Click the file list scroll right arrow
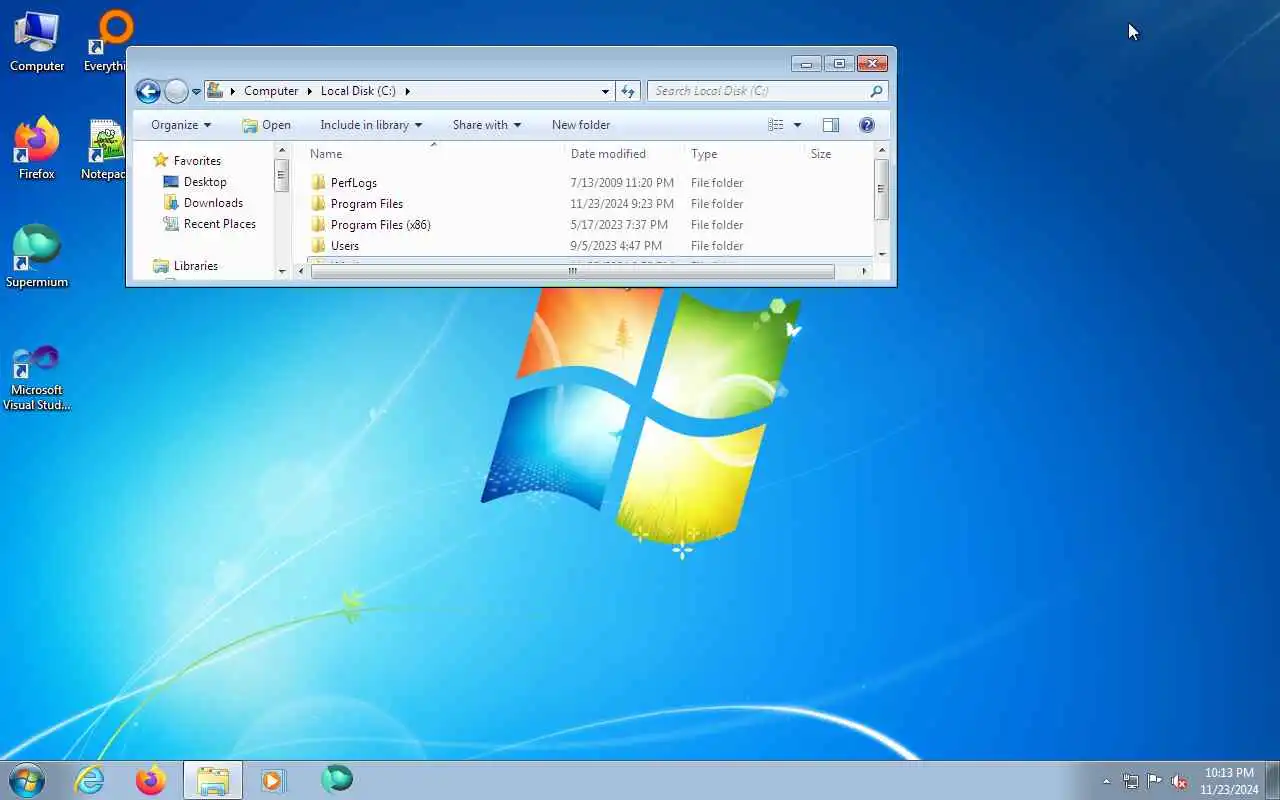The width and height of the screenshot is (1280, 800). (x=864, y=271)
